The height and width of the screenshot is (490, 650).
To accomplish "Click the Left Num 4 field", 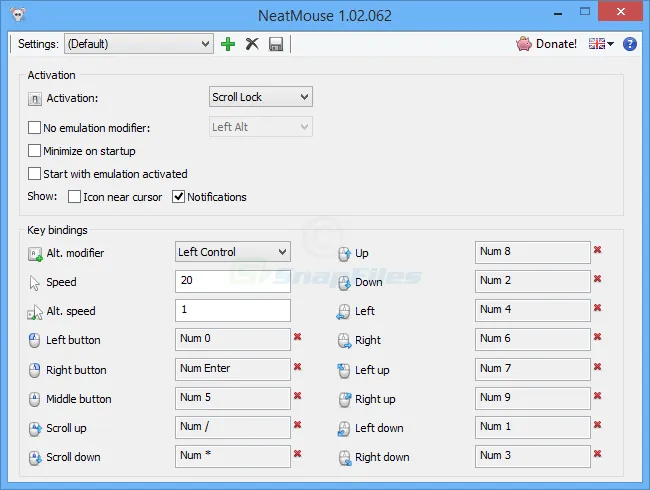I will (x=533, y=310).
